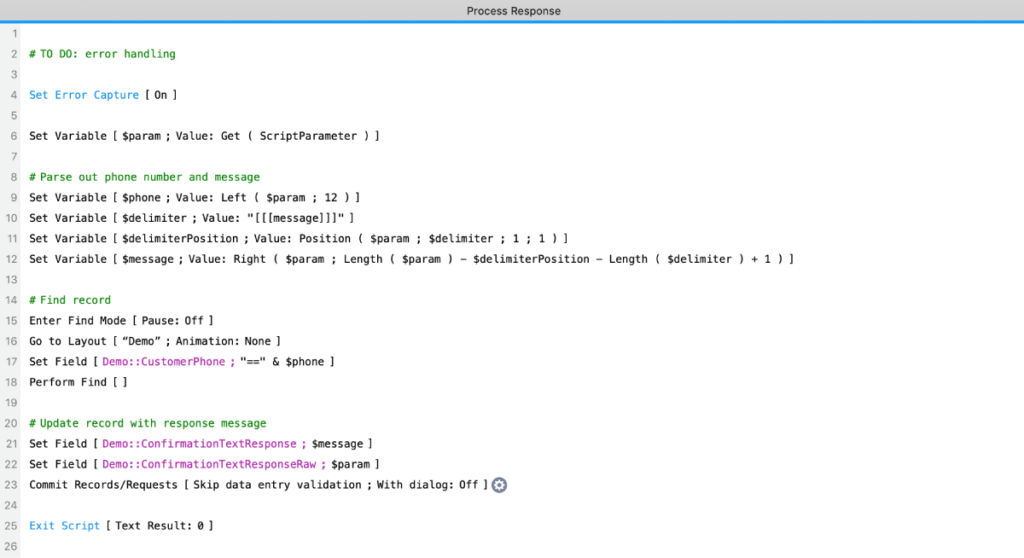This screenshot has height=558, width=1024.
Task: Select the Set Variable $message step
Action: pyautogui.click(x=411, y=259)
